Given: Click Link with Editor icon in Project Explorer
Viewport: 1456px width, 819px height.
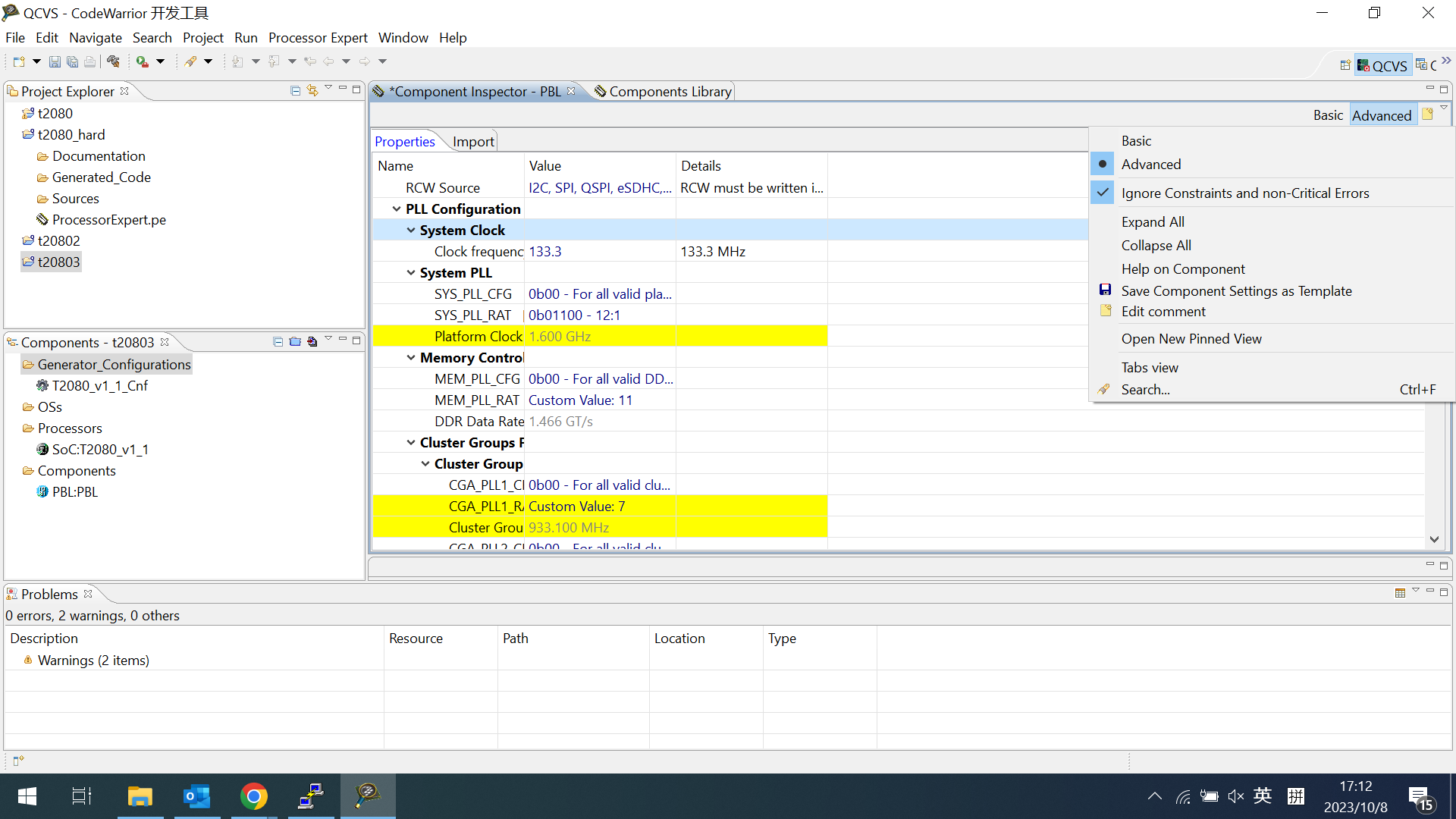Looking at the screenshot, I should [312, 90].
